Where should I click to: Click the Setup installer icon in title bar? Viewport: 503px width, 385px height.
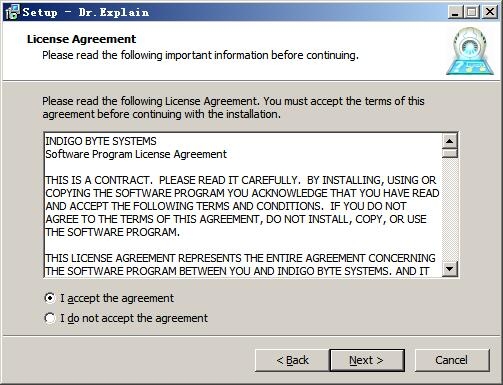click(13, 12)
